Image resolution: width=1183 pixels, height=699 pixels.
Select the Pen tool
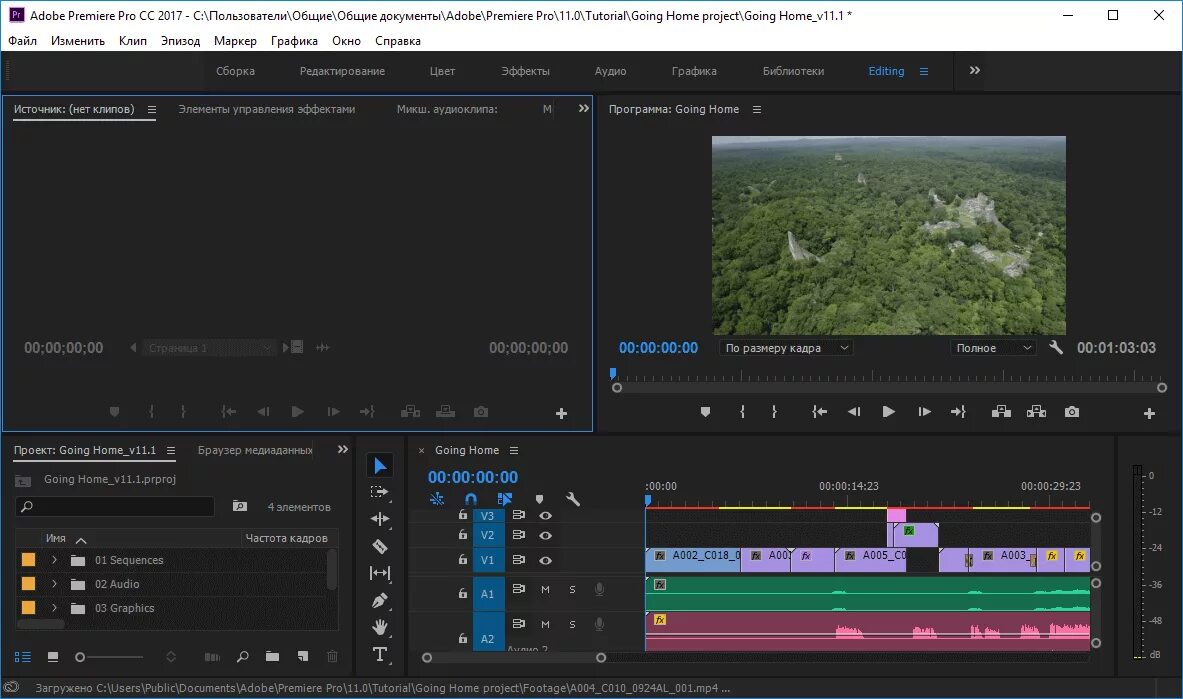coord(380,600)
